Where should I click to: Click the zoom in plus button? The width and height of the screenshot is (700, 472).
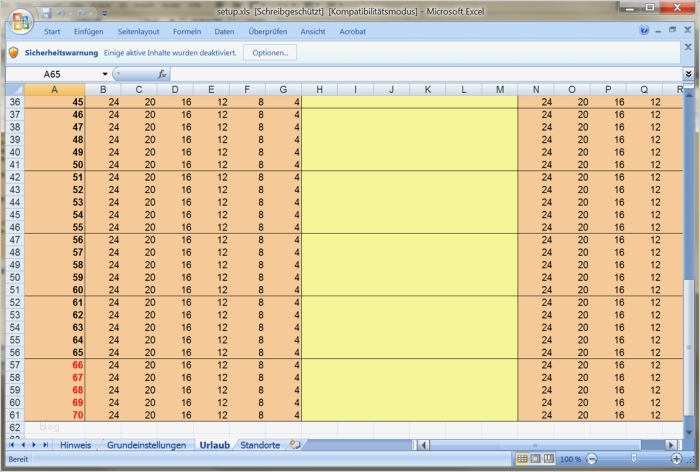[677, 459]
